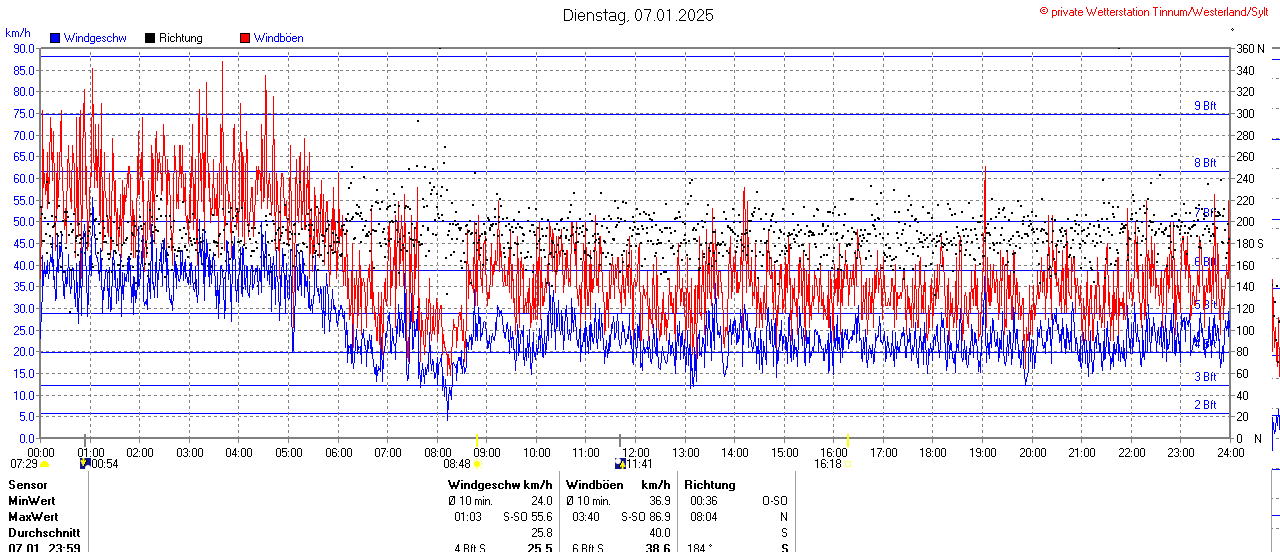Click the km/h axis unit label
The width and height of the screenshot is (1280, 552).
pos(18,33)
